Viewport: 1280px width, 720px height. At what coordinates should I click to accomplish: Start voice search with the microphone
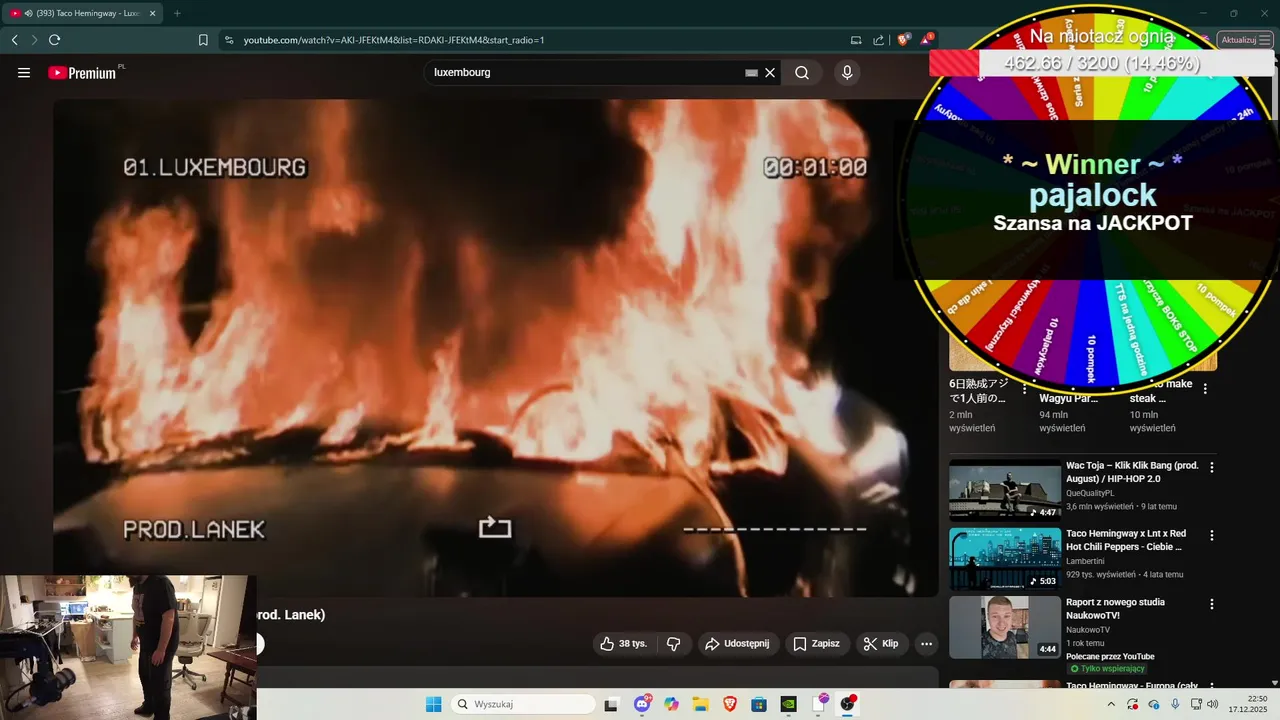coord(847,73)
